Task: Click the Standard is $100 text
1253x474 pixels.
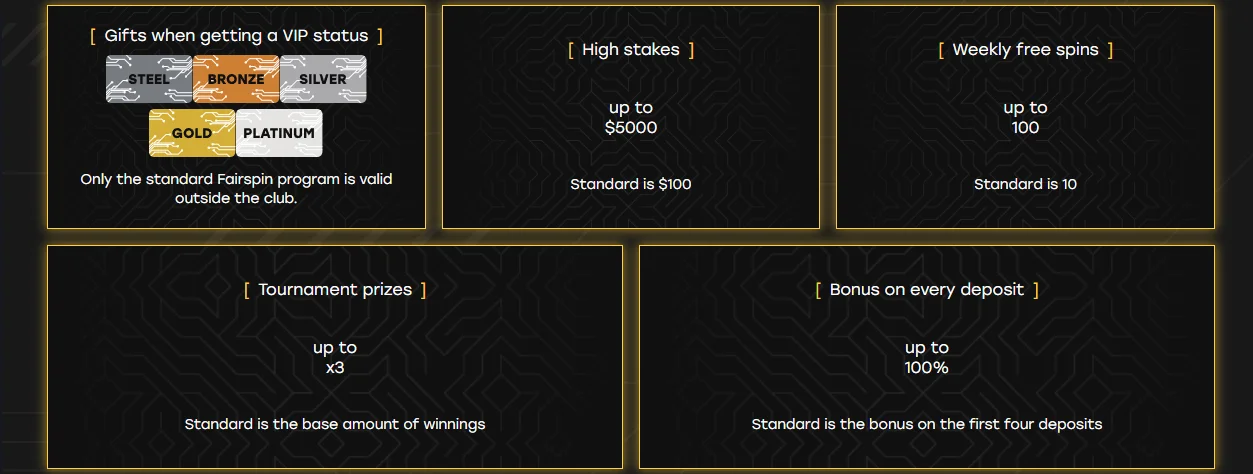Action: pyautogui.click(x=631, y=184)
